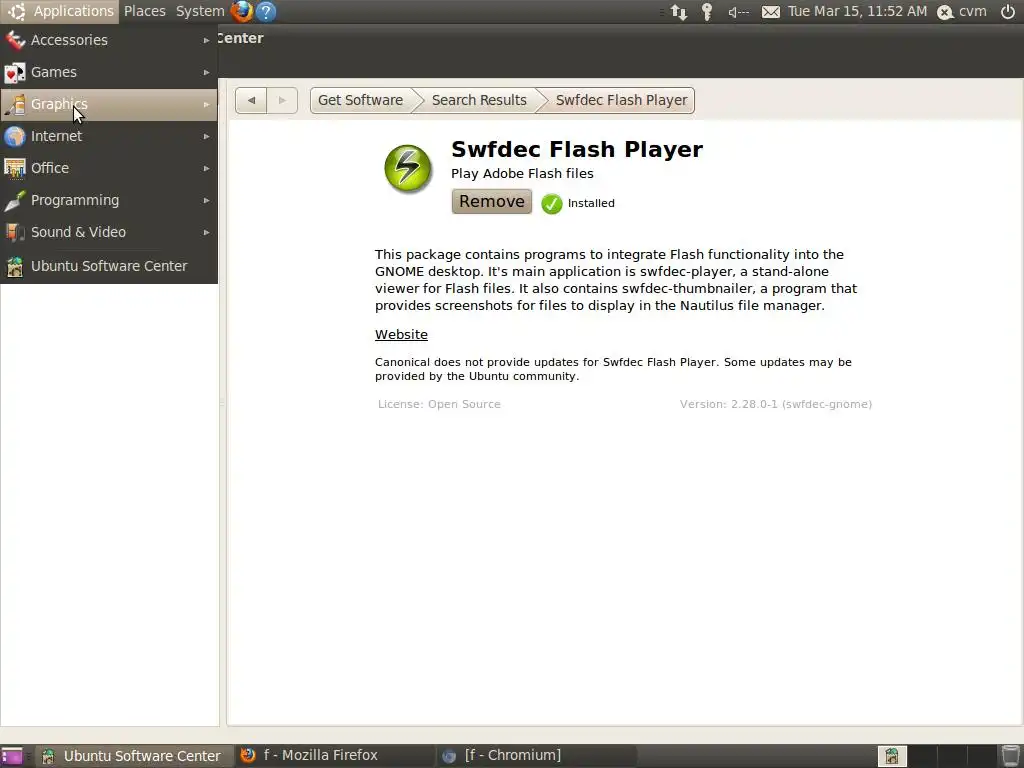Image resolution: width=1024 pixels, height=768 pixels.
Task: Click the clock showing Tue Mar 15
Action: pyautogui.click(x=857, y=11)
